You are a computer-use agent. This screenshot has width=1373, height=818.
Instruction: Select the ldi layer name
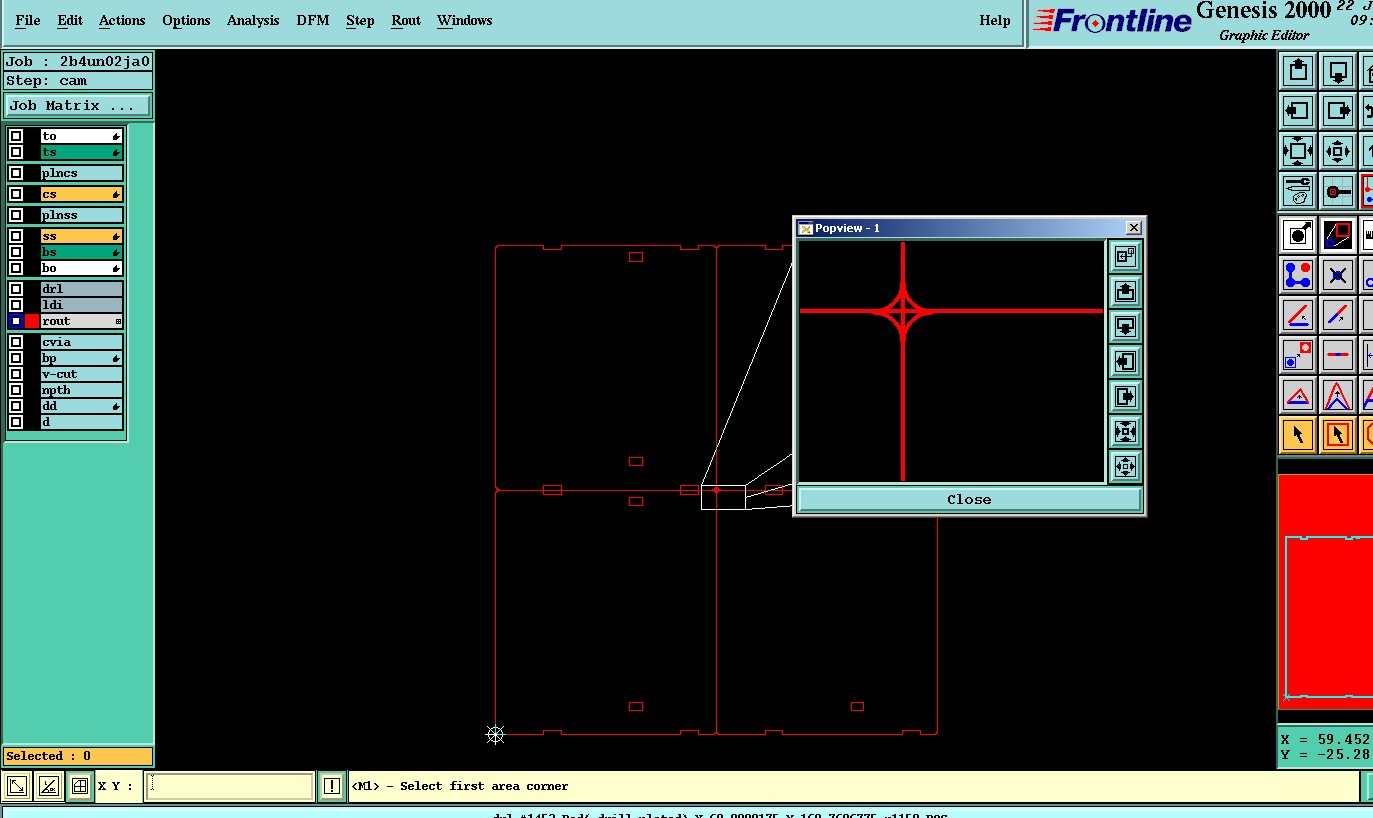pos(81,305)
